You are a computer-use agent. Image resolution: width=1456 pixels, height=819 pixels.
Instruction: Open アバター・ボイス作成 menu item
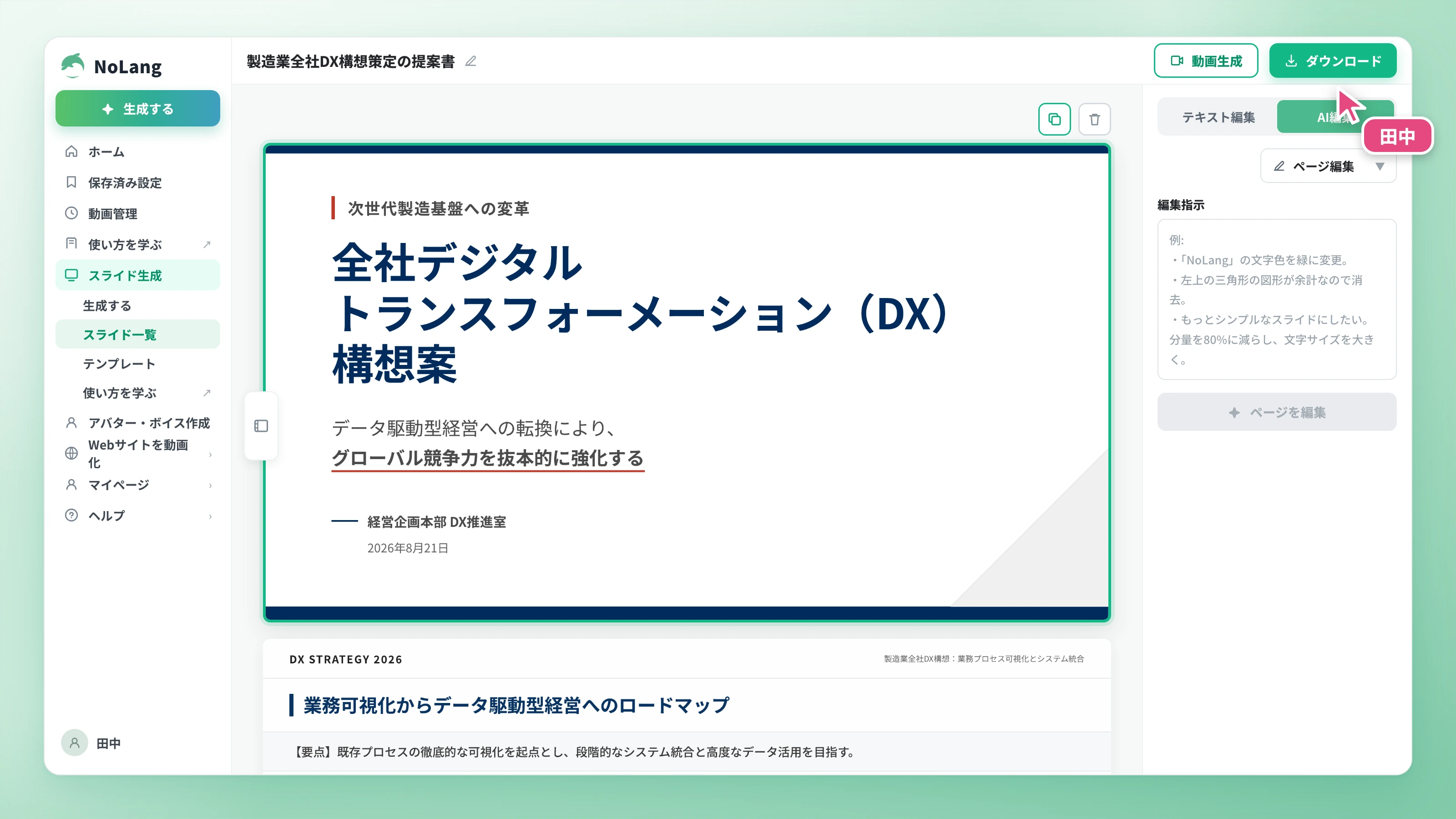point(137,423)
